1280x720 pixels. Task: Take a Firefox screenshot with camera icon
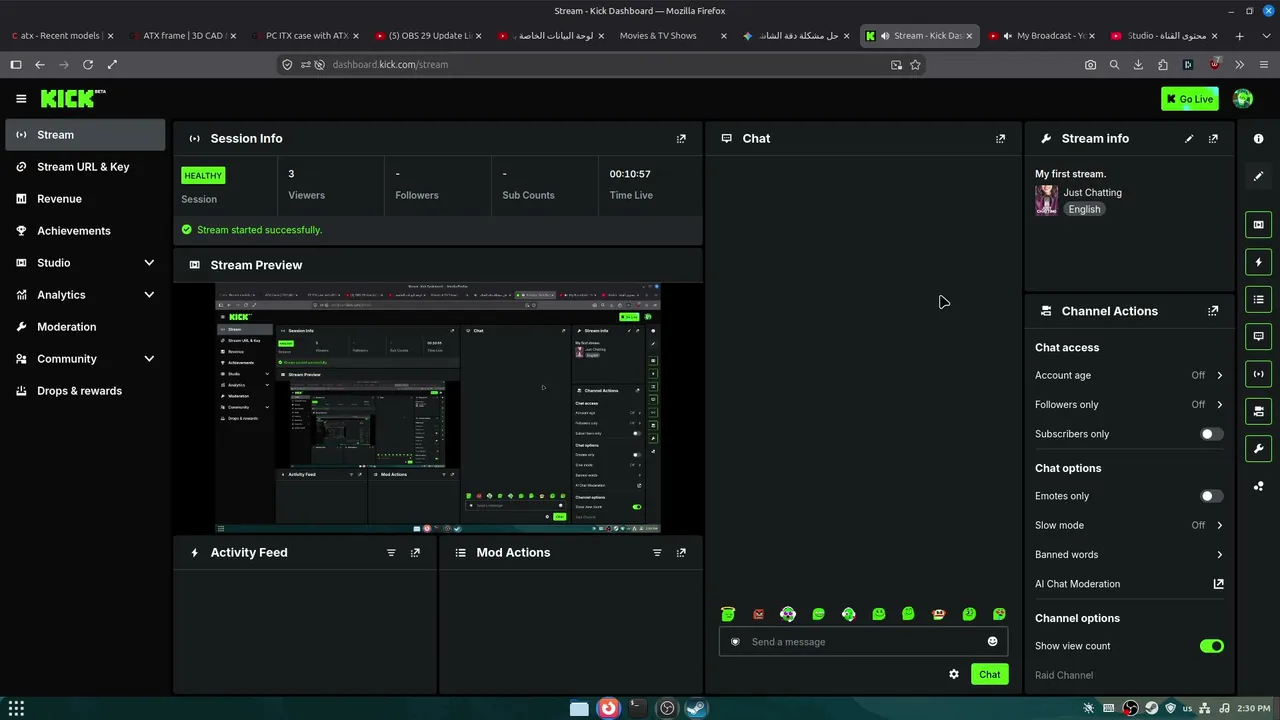[x=1090, y=65]
